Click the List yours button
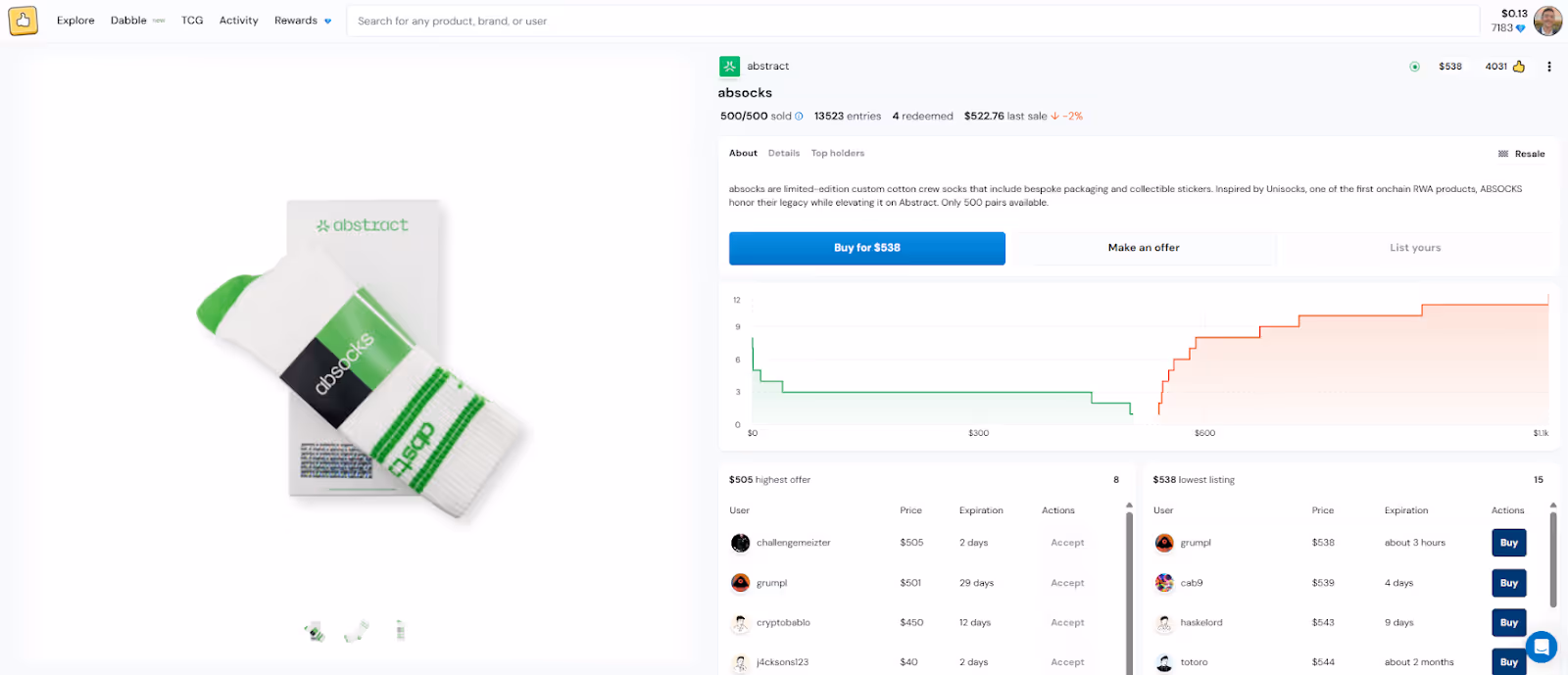 click(x=1415, y=248)
